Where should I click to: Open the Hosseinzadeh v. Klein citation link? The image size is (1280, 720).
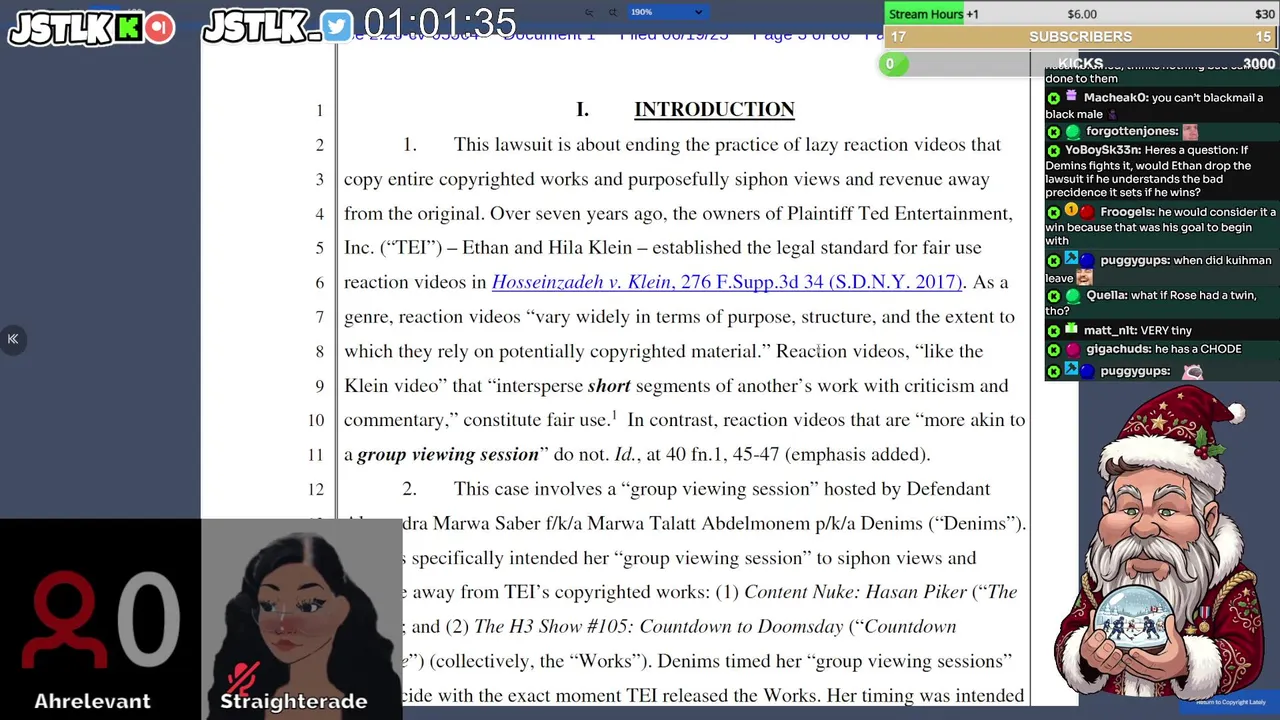coord(727,282)
